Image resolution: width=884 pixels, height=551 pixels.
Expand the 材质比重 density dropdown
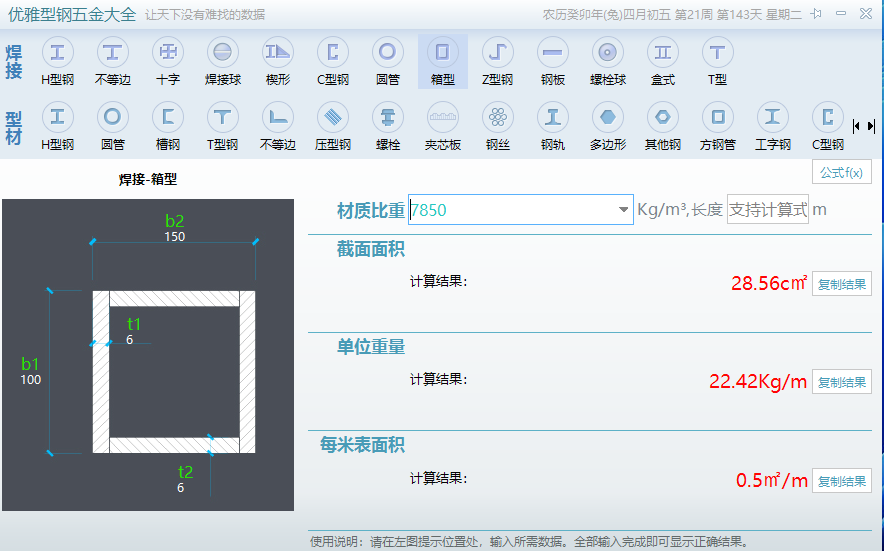[x=623, y=210]
